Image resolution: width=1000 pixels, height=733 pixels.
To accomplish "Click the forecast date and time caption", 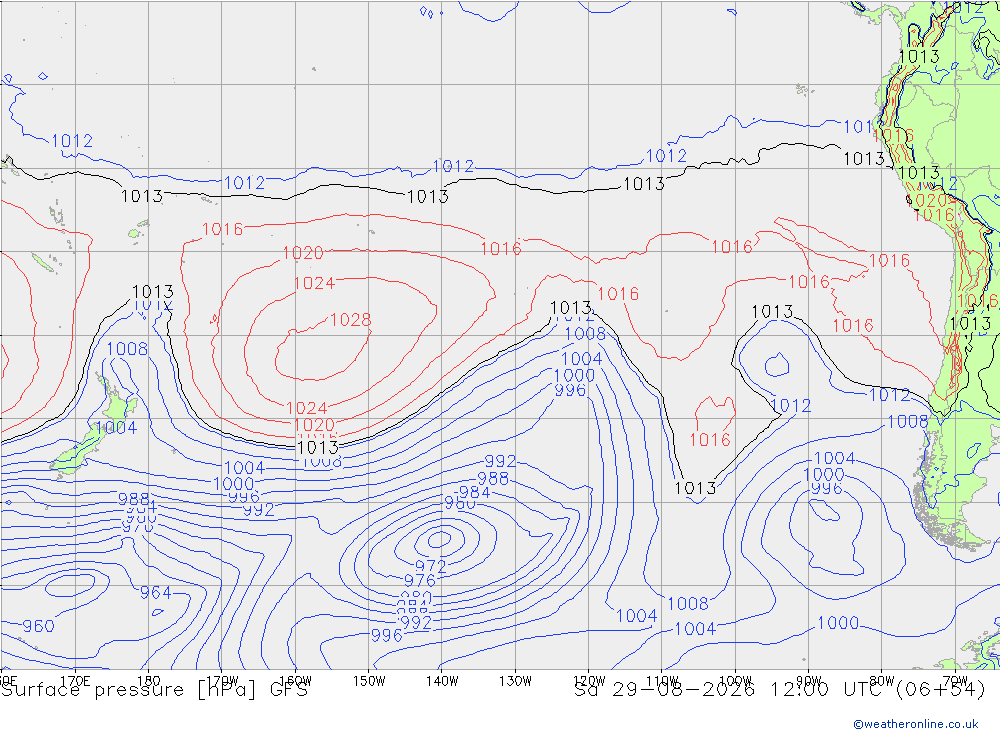I will pyautogui.click(x=779, y=690).
